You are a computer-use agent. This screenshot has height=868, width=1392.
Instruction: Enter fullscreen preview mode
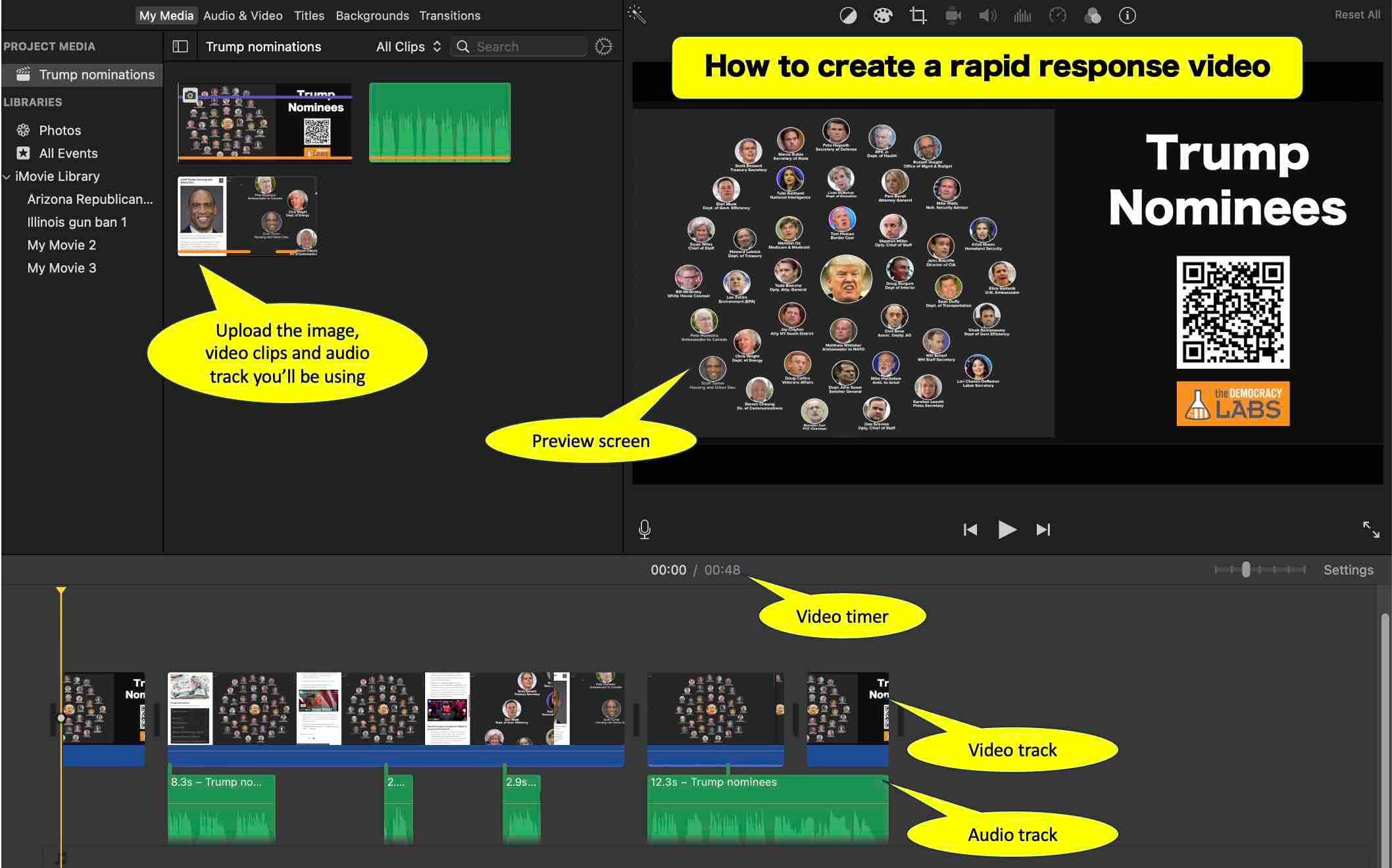[x=1371, y=529]
